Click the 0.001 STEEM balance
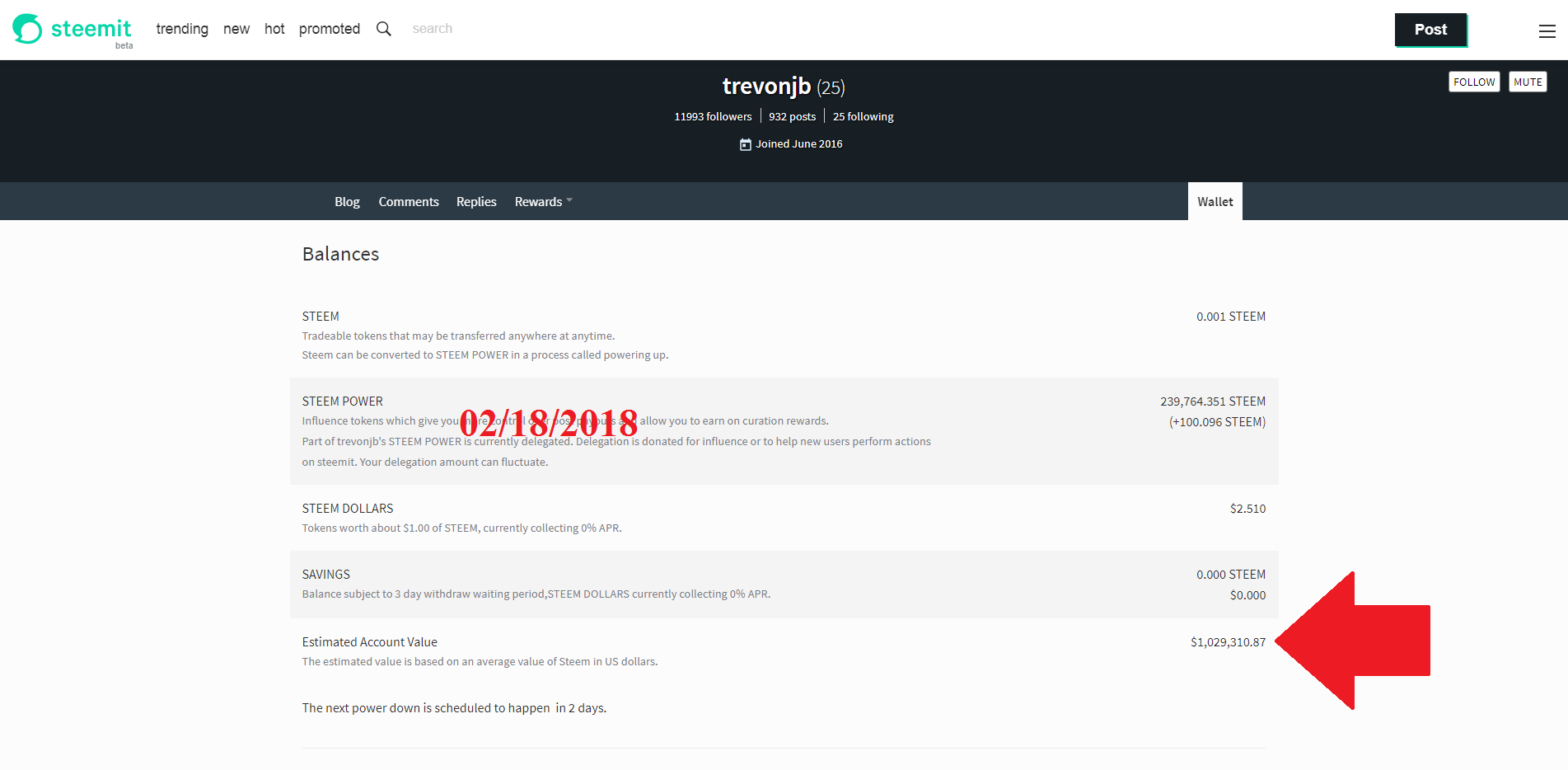The width and height of the screenshot is (1568, 770). pos(1231,317)
